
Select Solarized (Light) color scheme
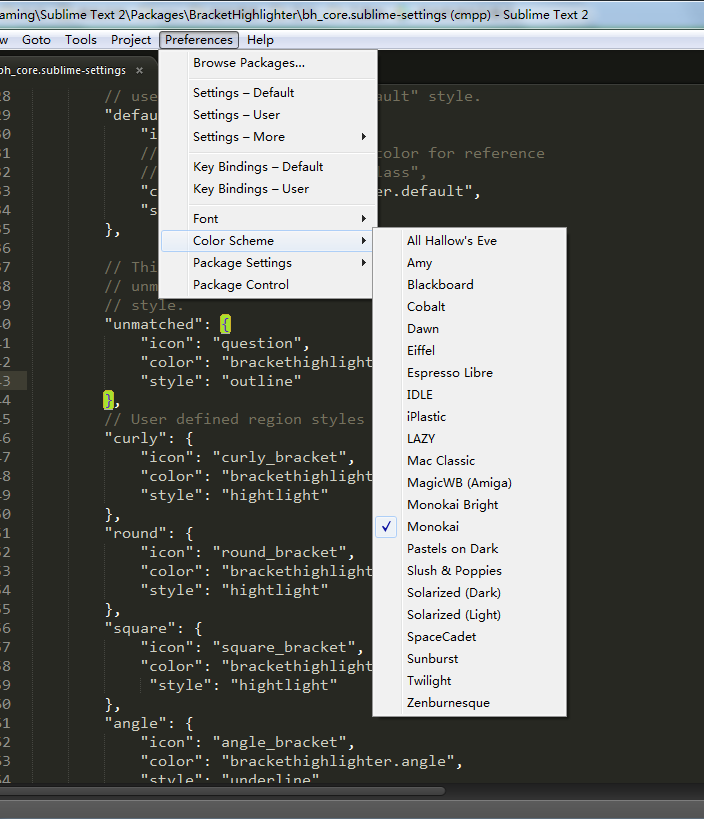point(470,614)
